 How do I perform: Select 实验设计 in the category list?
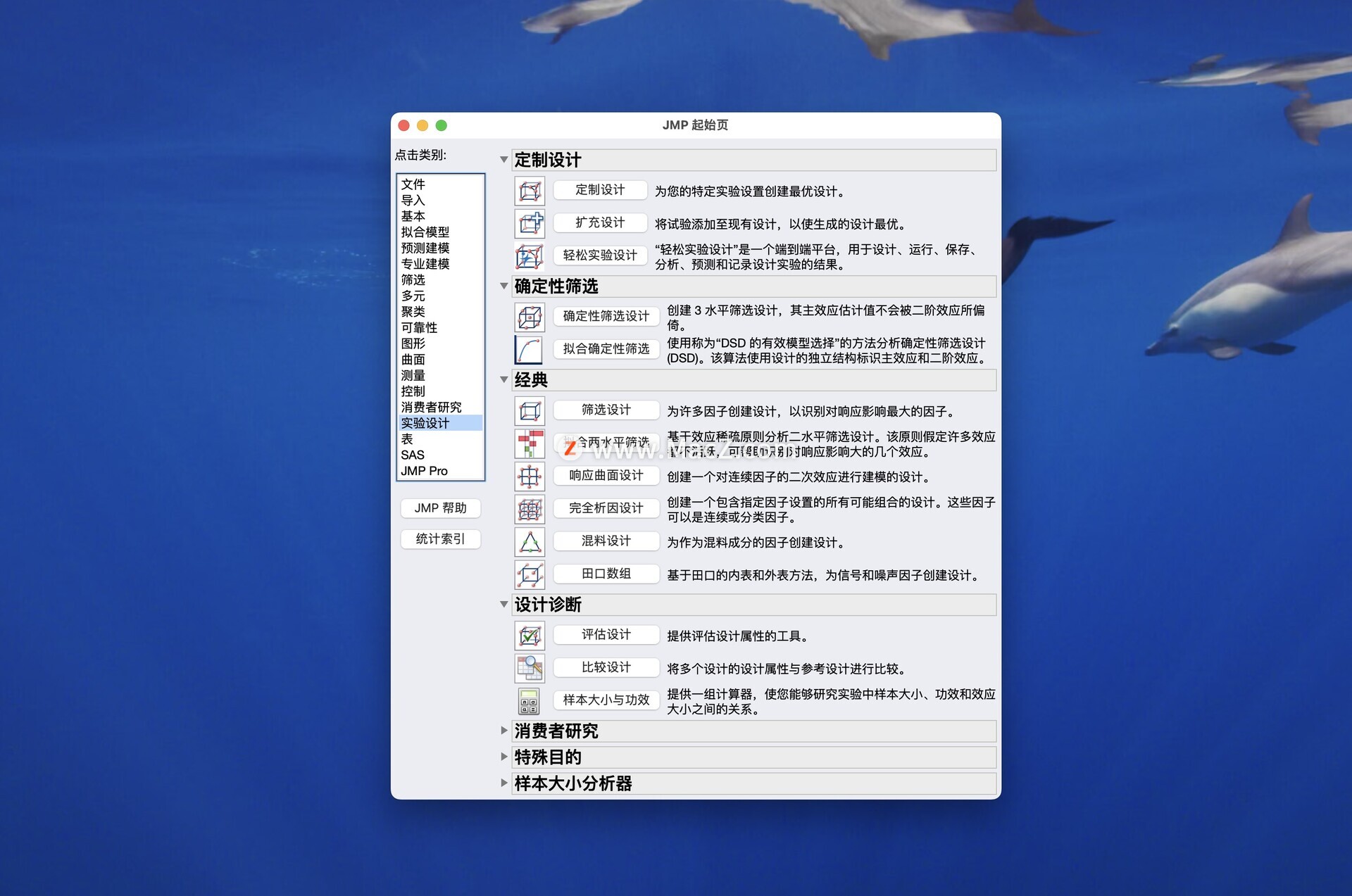[441, 423]
